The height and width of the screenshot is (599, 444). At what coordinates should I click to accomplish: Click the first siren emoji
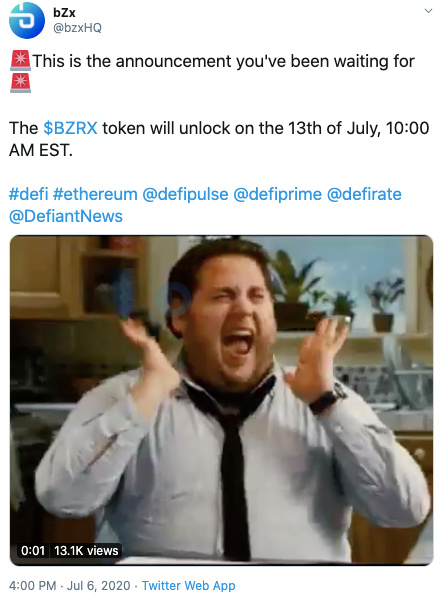[20, 61]
